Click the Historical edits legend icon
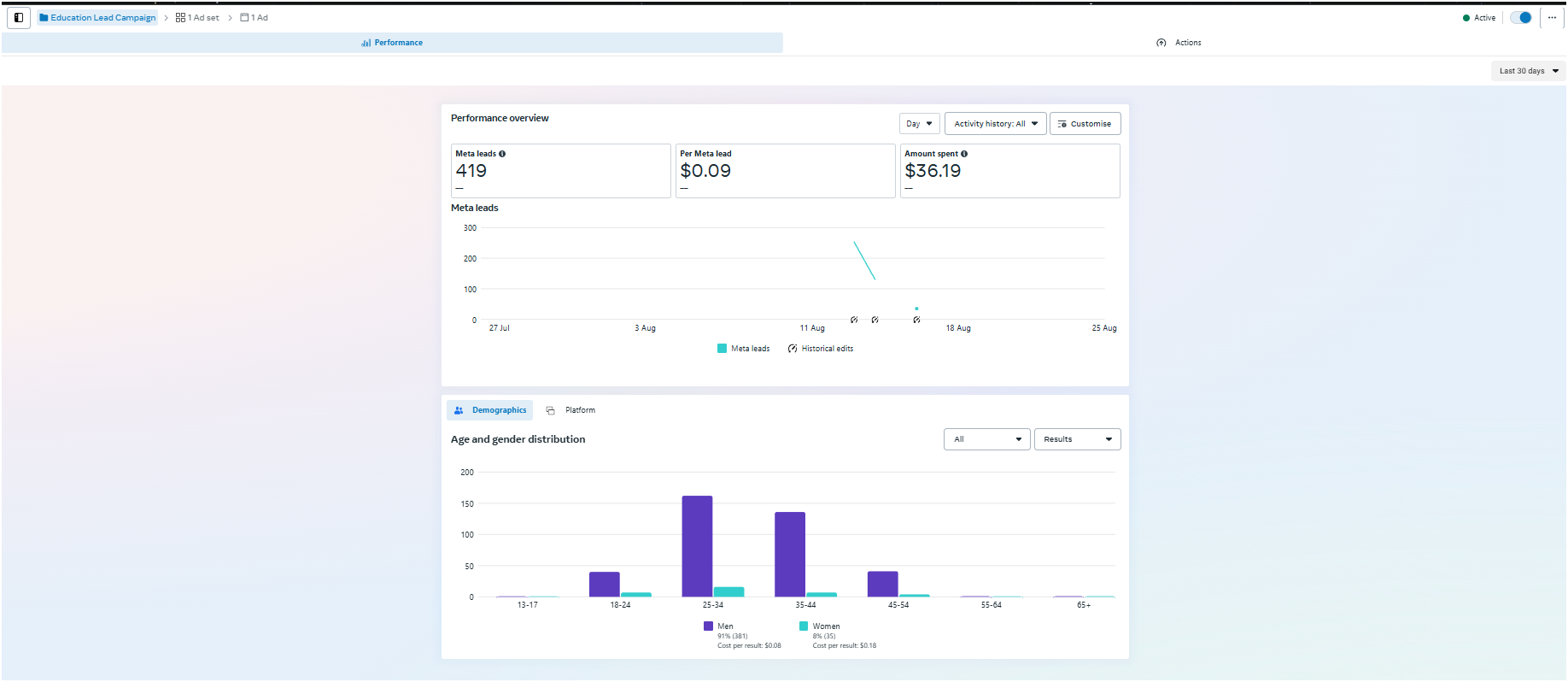Image resolution: width=1568 pixels, height=682 pixels. pos(793,349)
